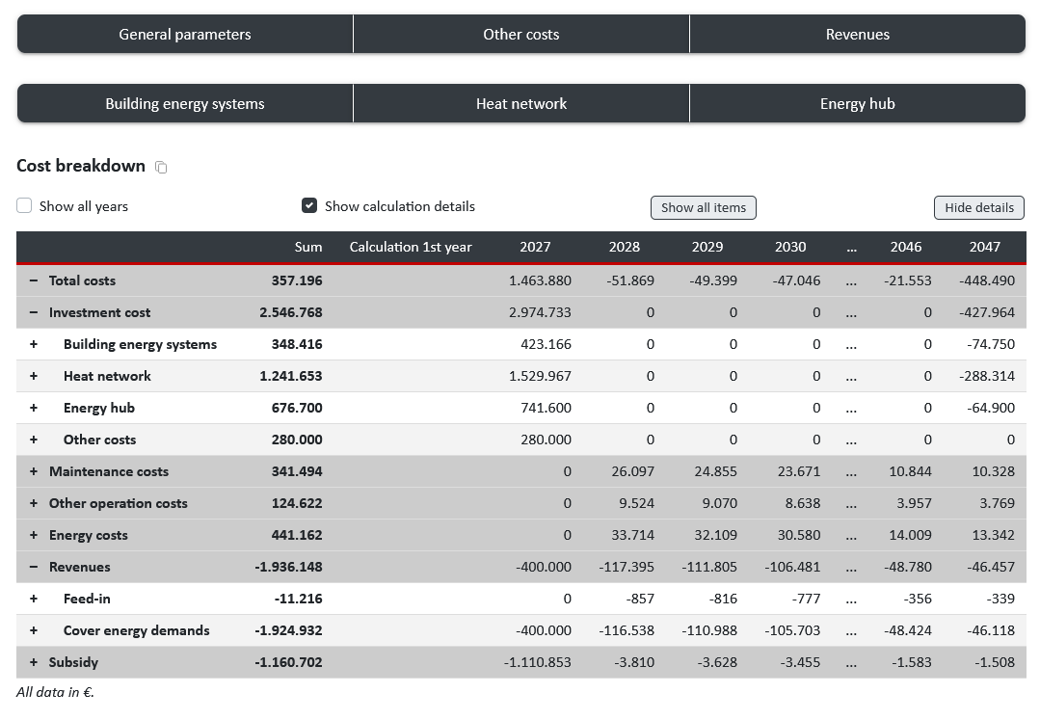Expand the Maintenance costs row

pyautogui.click(x=33, y=471)
